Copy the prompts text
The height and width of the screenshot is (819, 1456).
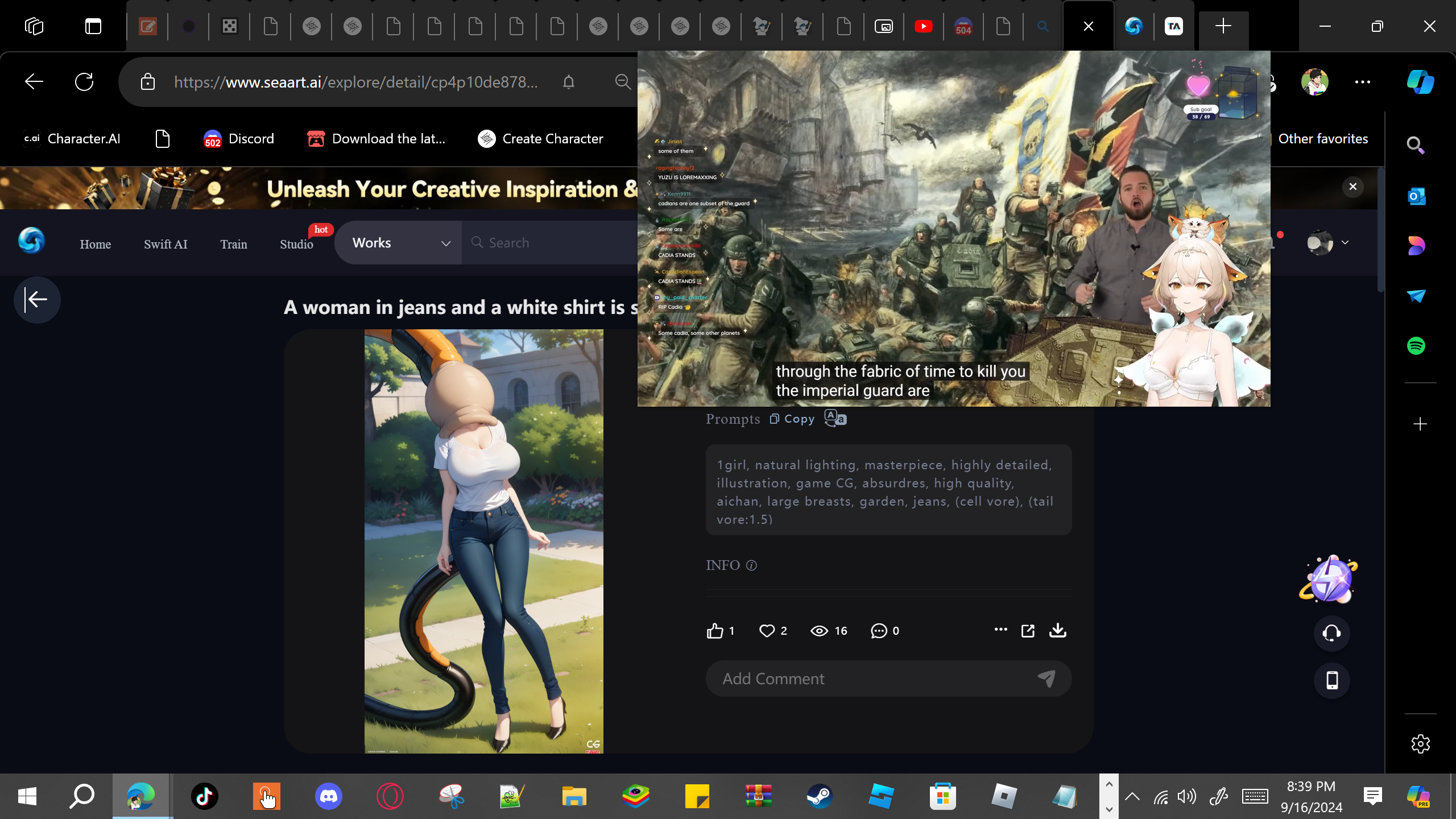[x=792, y=419]
